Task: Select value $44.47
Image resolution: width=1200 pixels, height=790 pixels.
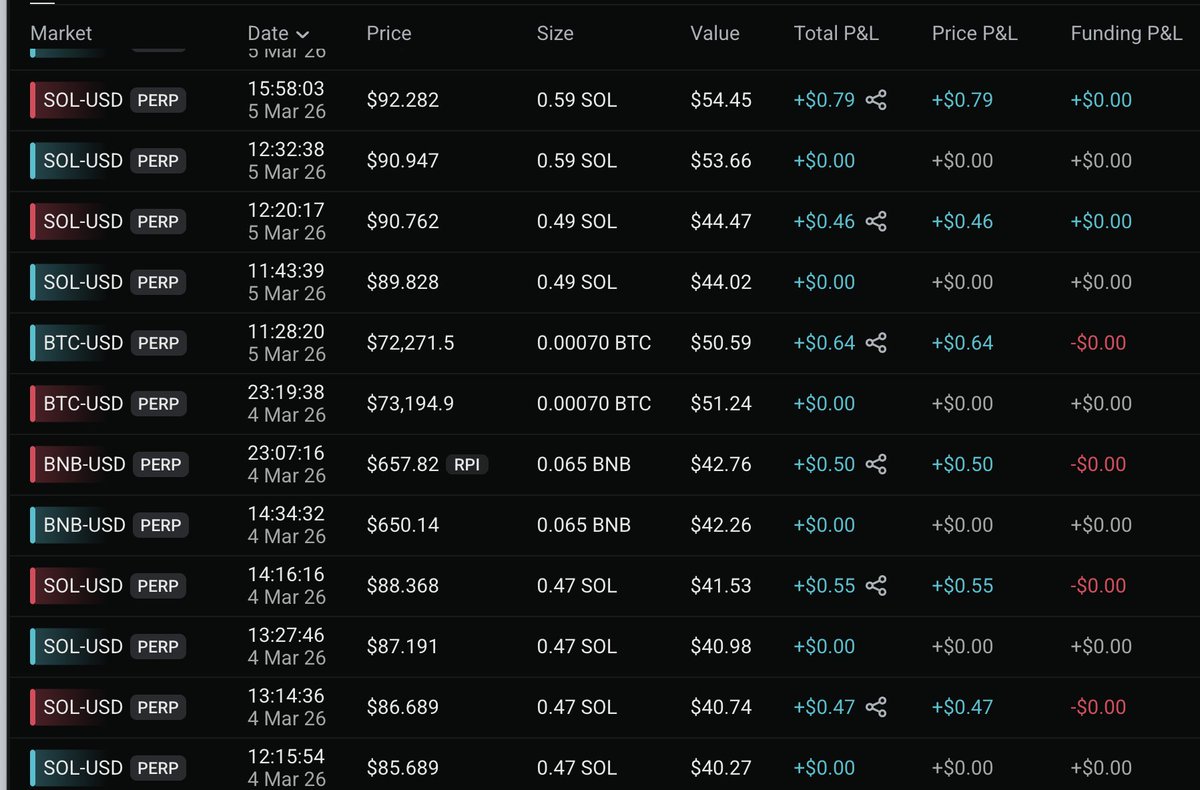Action: pos(721,221)
